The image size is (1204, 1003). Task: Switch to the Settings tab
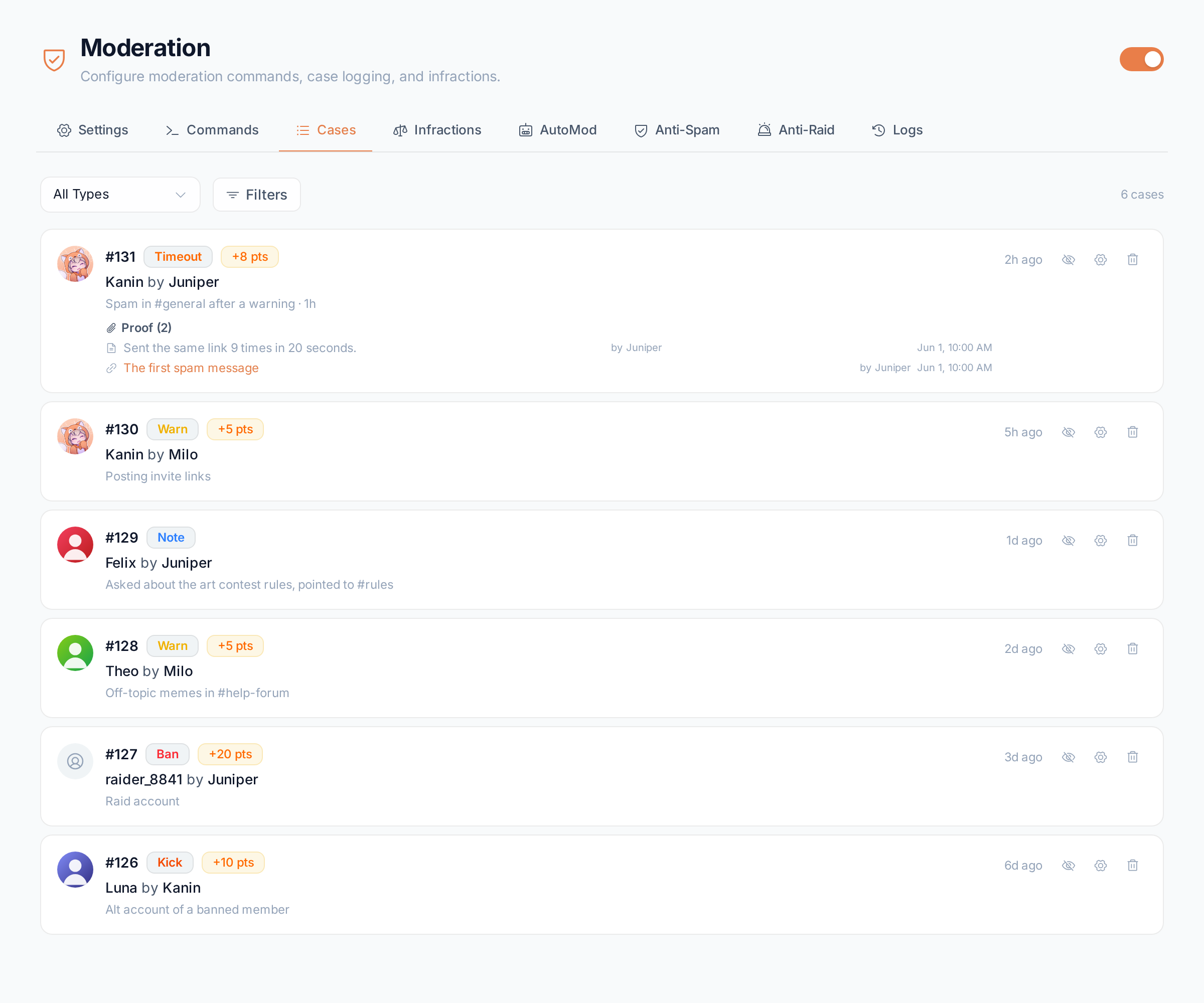92,130
